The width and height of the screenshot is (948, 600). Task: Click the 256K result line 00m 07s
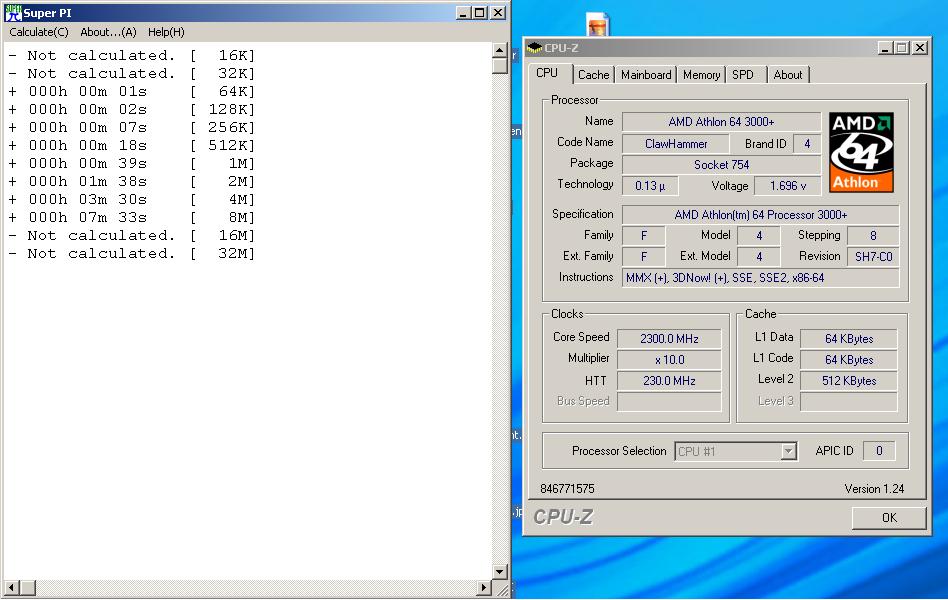pos(131,127)
